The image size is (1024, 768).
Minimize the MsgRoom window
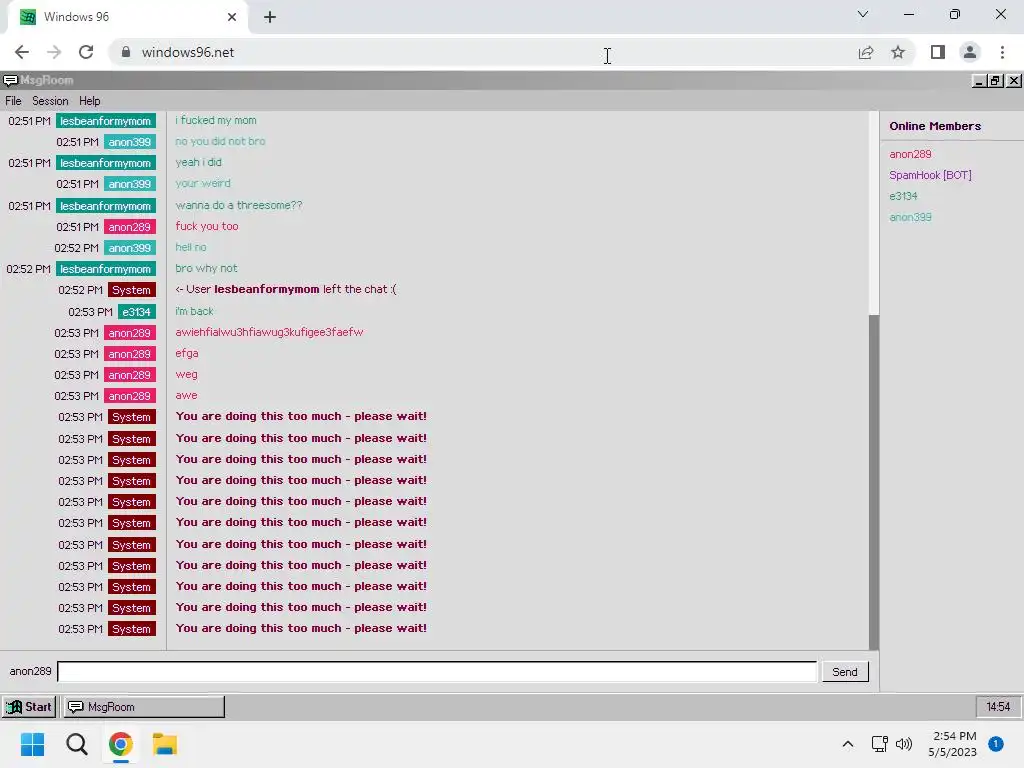pyautogui.click(x=979, y=80)
